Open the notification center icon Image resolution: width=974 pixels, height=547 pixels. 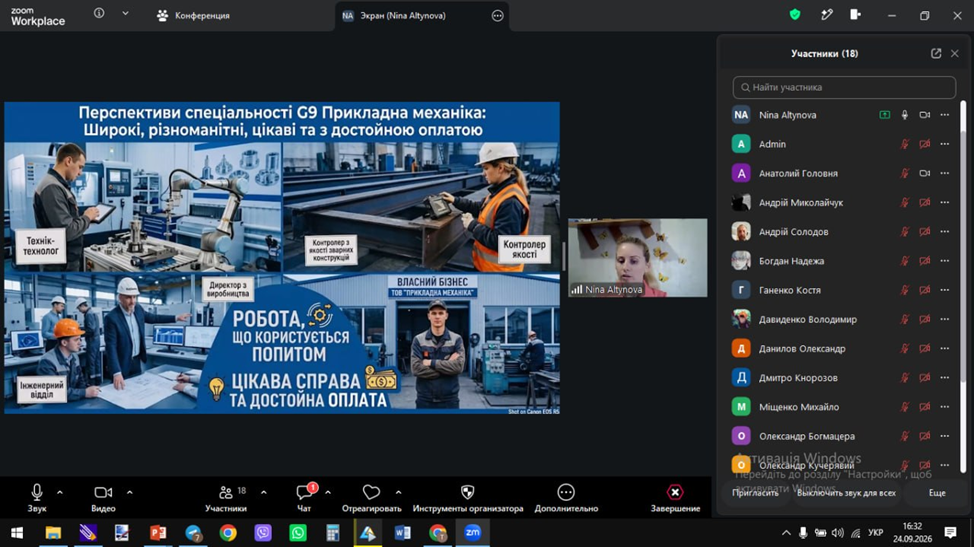coord(950,533)
